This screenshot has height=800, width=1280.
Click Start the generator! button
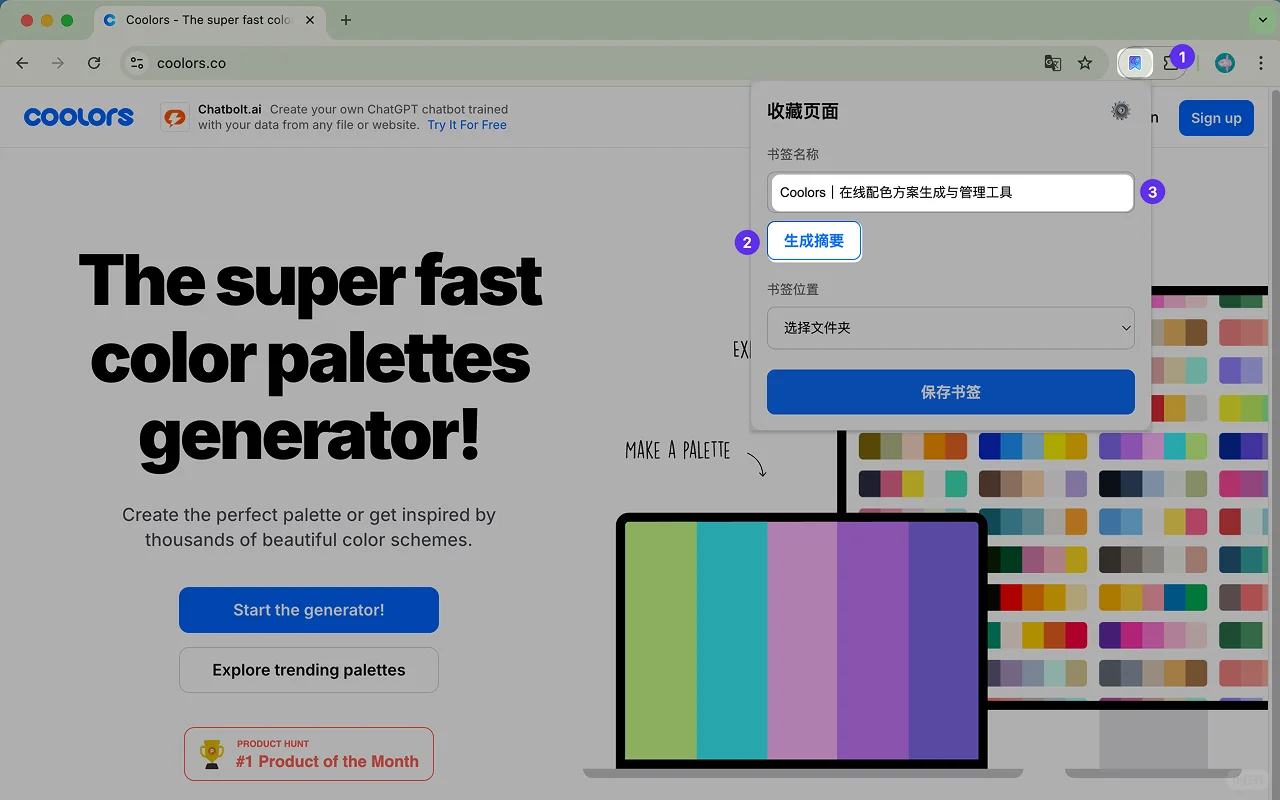click(309, 610)
